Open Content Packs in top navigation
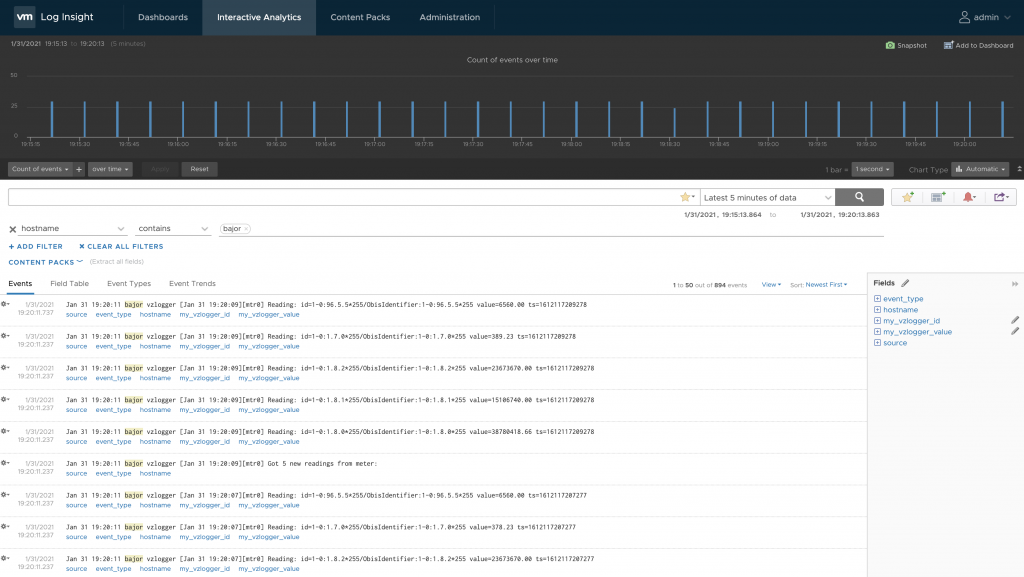This screenshot has height=577, width=1024. [360, 17]
